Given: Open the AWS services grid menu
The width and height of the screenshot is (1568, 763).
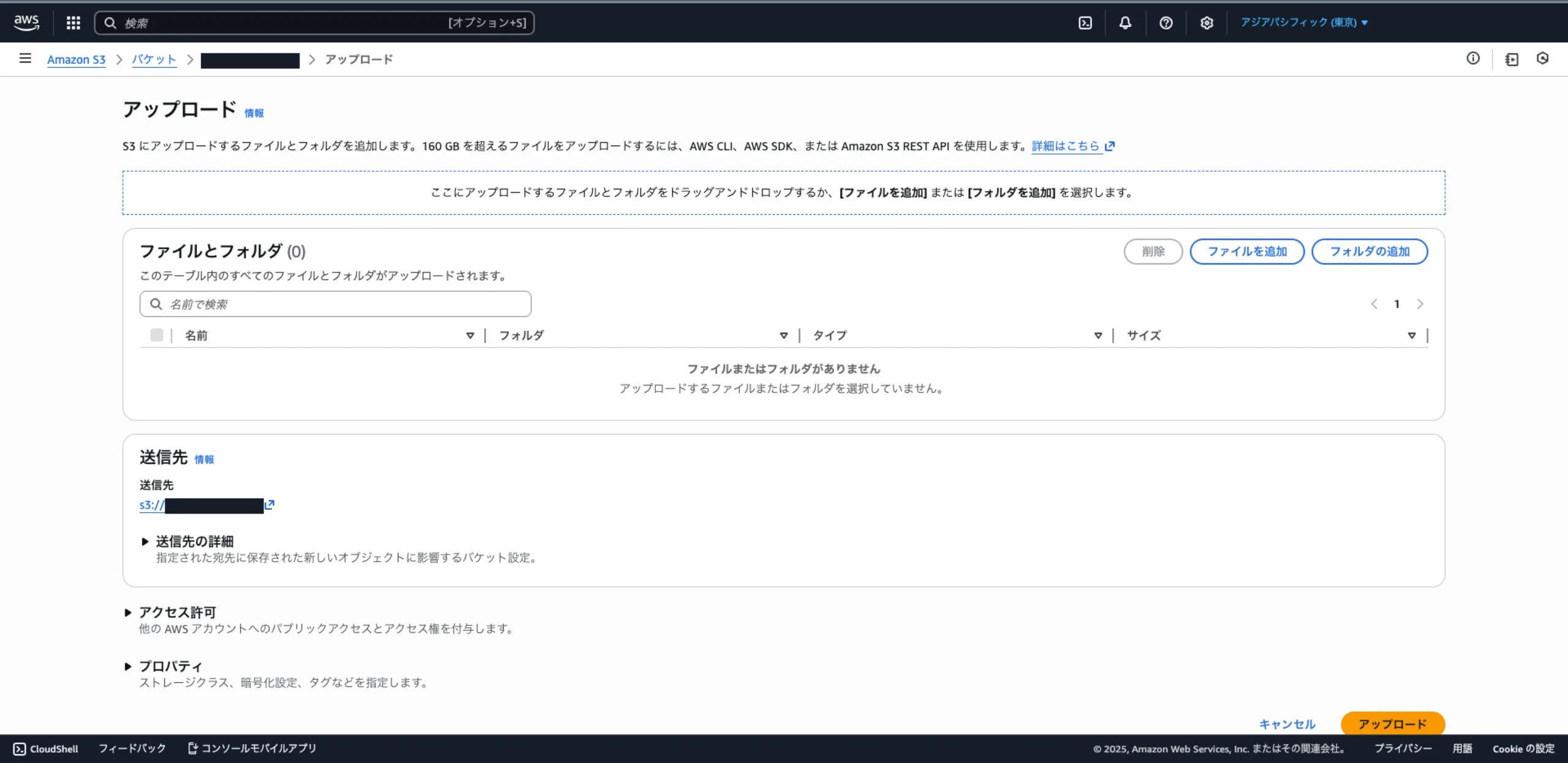Looking at the screenshot, I should click(x=73, y=23).
